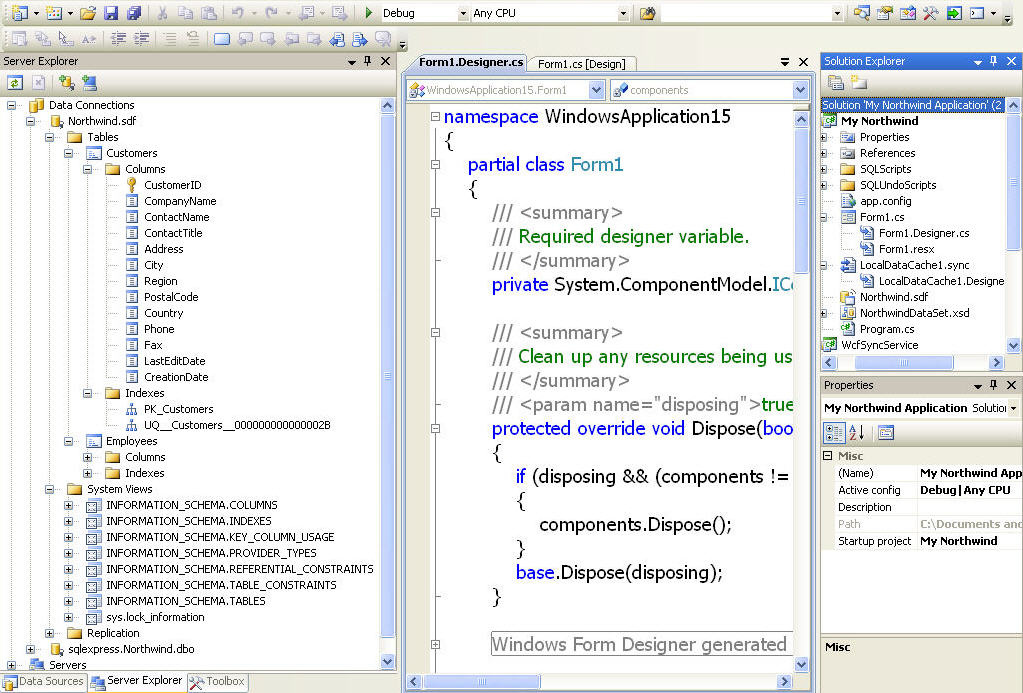Click the Property Pages icon

pos(886,433)
